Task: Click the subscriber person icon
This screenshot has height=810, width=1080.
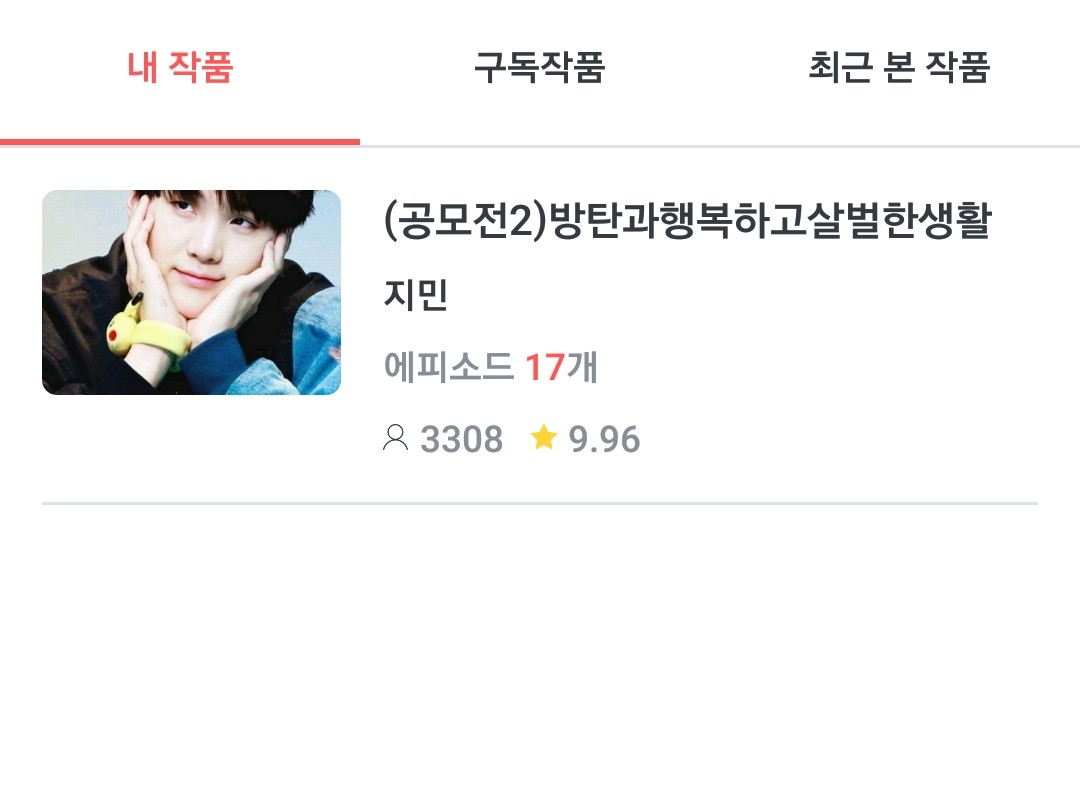Action: tap(395, 438)
